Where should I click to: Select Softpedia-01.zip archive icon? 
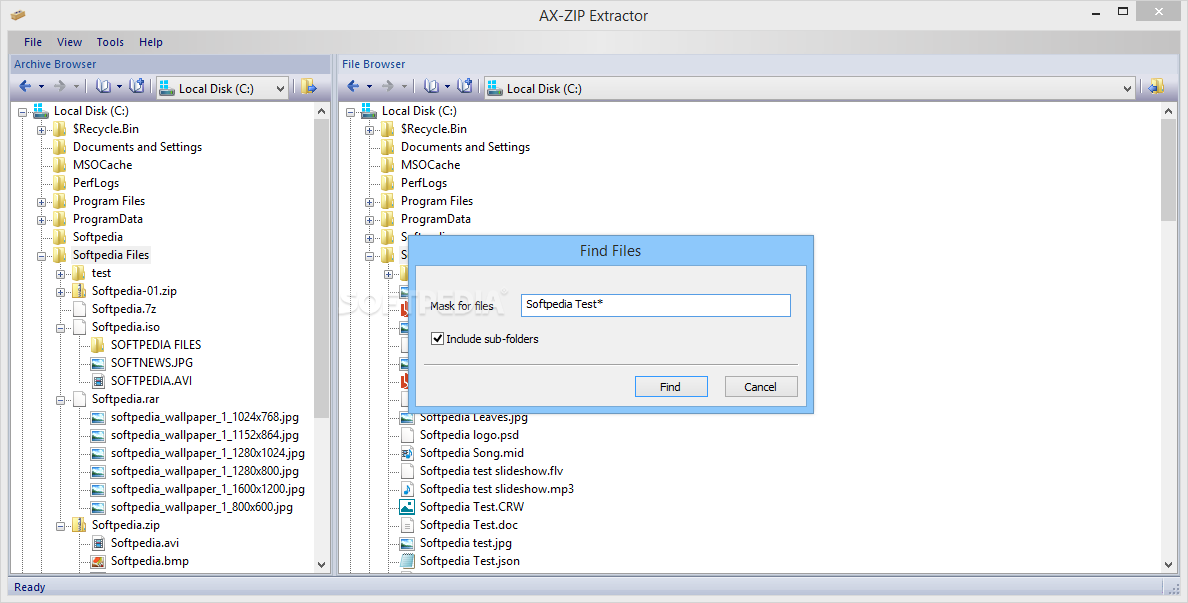click(x=79, y=291)
